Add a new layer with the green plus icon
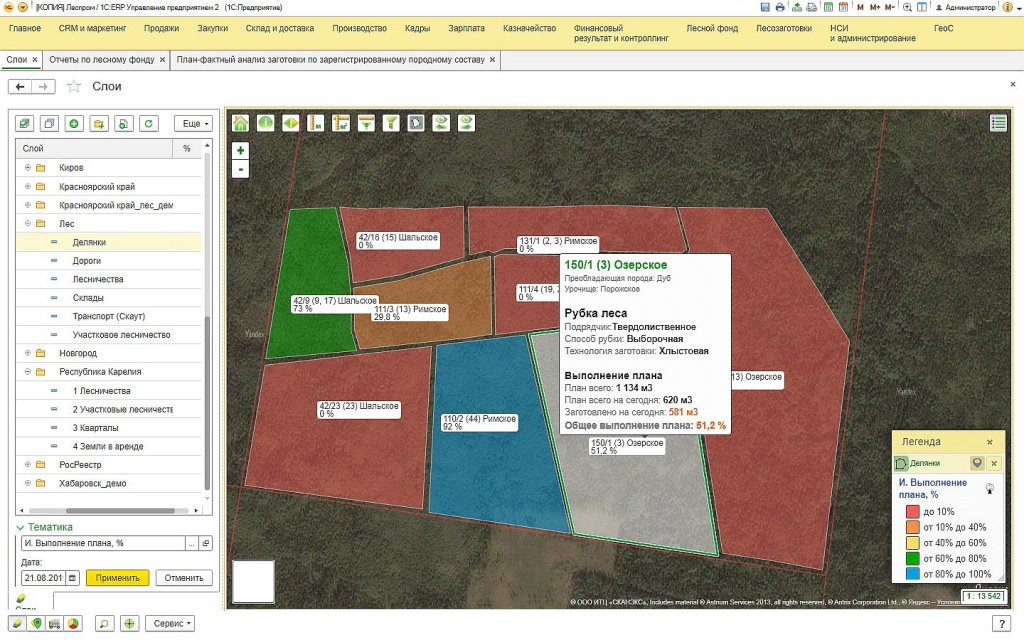 coord(74,123)
